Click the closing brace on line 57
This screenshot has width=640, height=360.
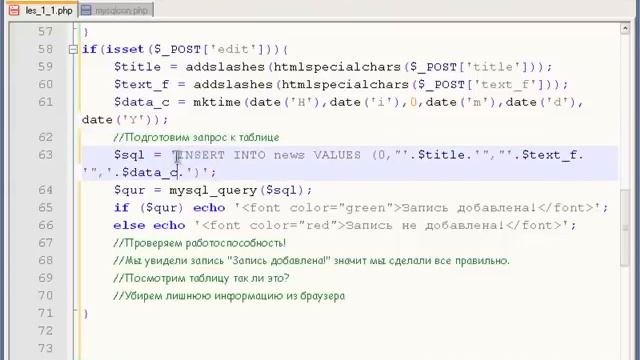click(x=85, y=32)
